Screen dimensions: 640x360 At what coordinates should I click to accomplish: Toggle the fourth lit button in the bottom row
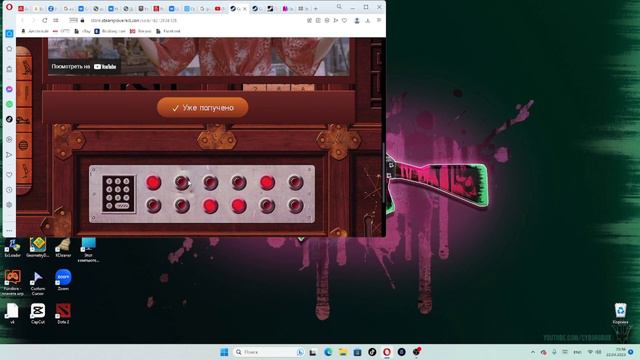239,206
